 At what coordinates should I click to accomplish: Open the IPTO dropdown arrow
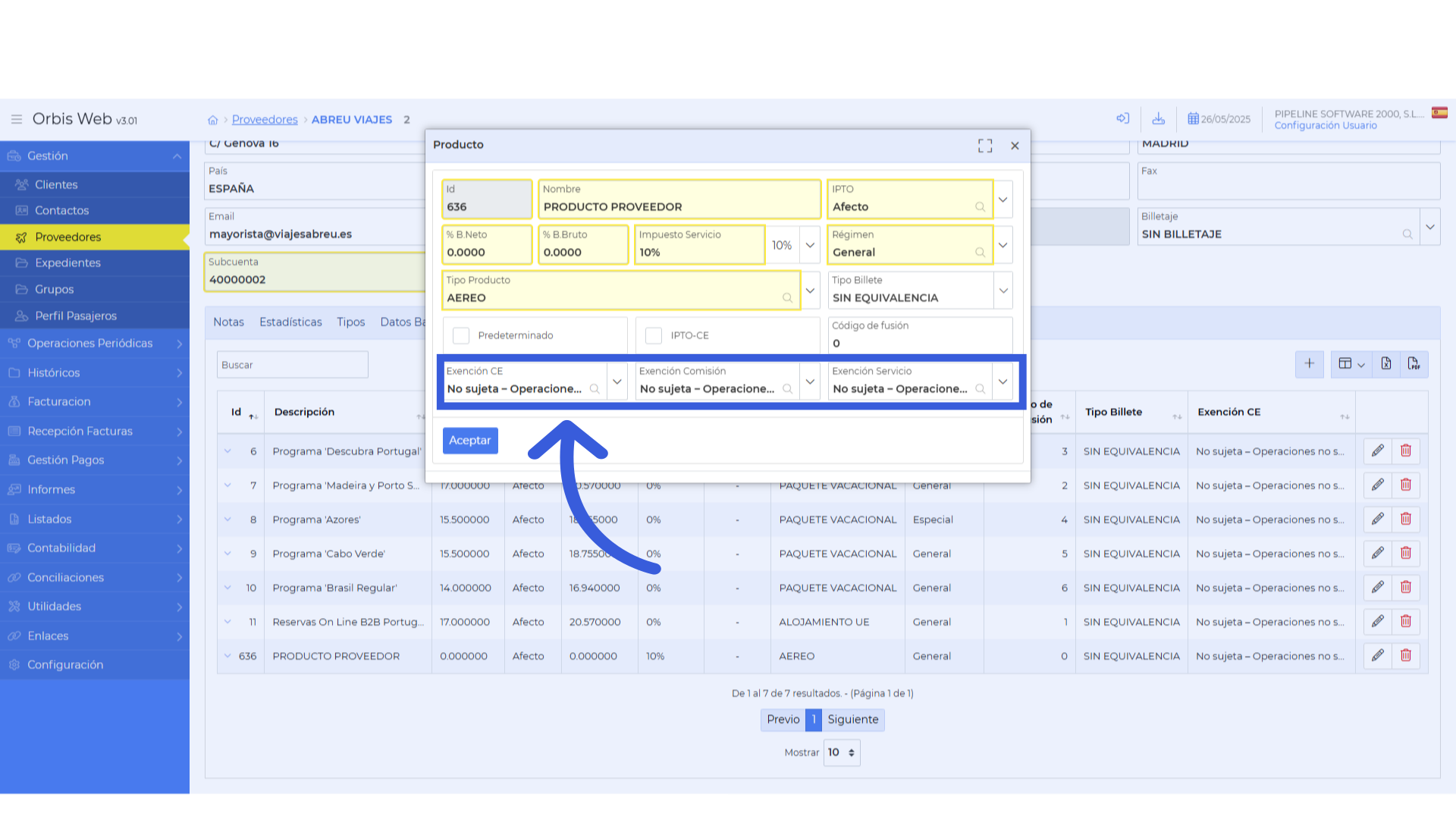[x=1003, y=199]
